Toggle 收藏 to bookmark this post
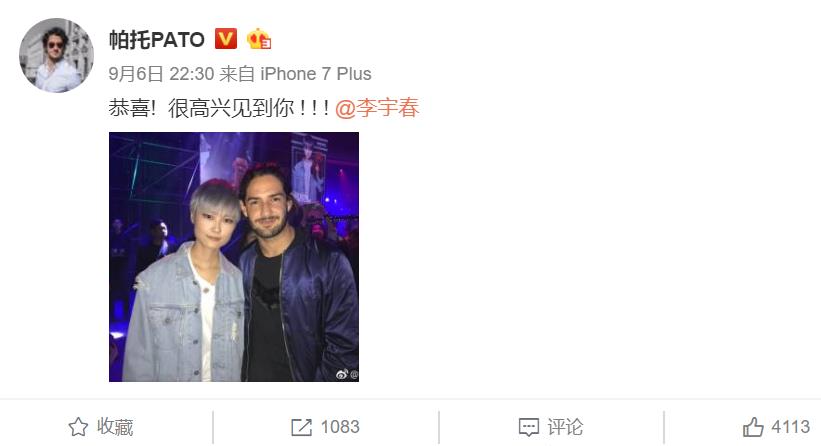Screen dimensions: 821x446 101,427
